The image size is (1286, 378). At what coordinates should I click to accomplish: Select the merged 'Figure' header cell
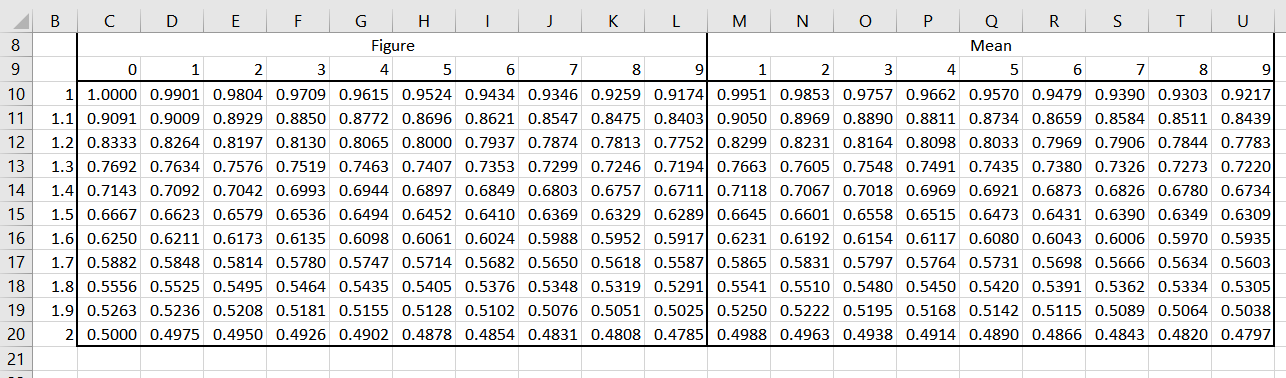point(392,46)
